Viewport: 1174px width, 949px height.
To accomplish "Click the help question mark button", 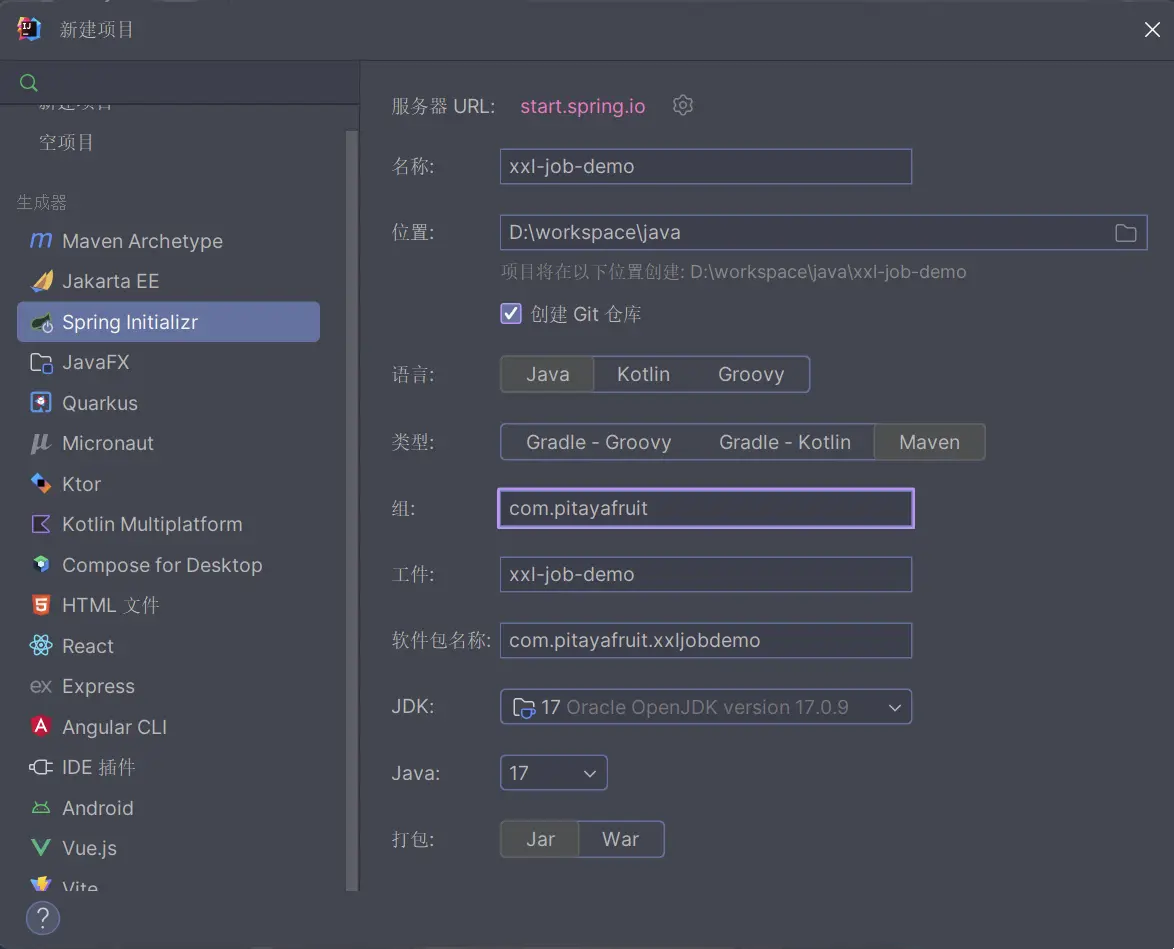I will [x=43, y=918].
